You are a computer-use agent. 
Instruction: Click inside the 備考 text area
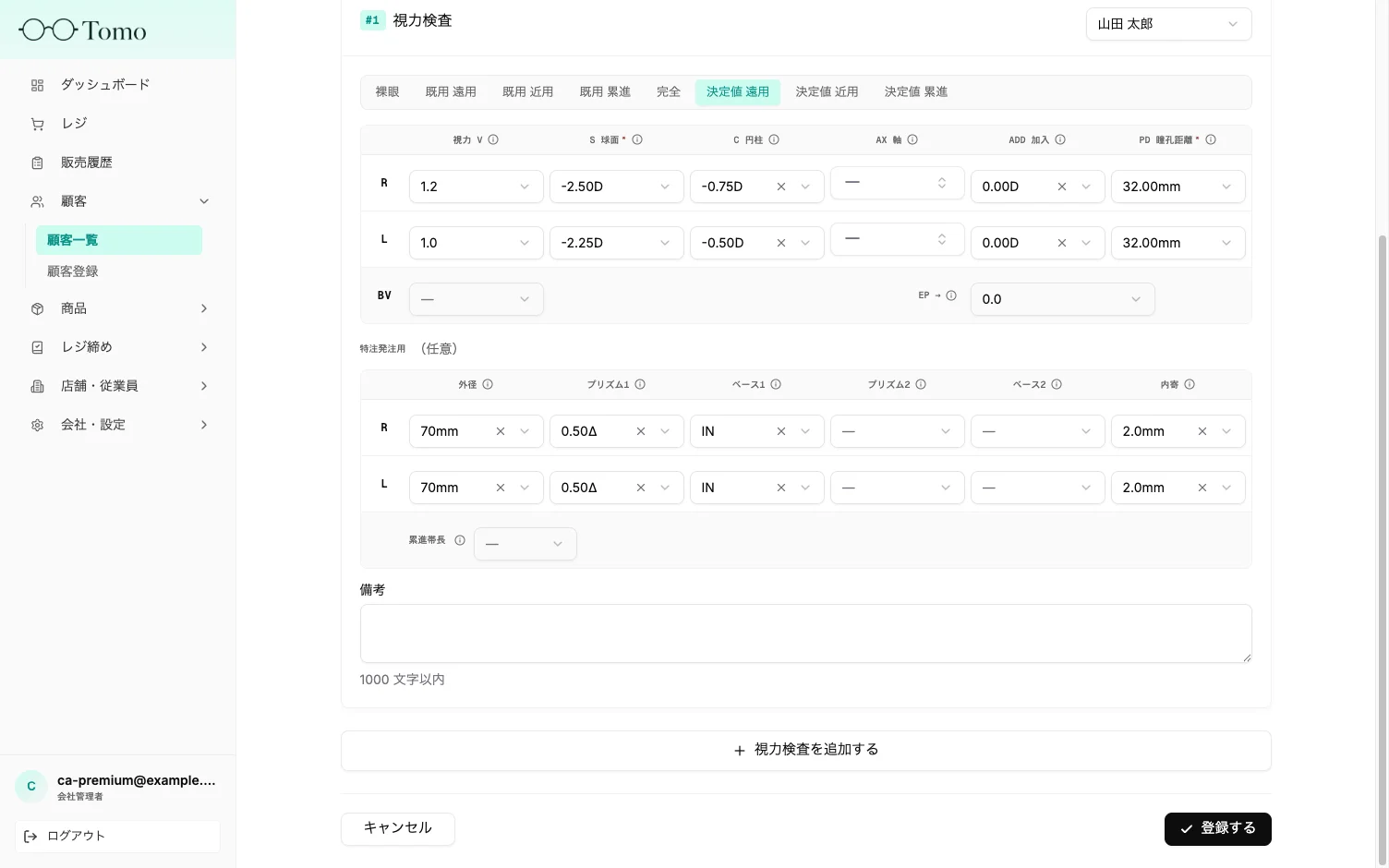(806, 633)
